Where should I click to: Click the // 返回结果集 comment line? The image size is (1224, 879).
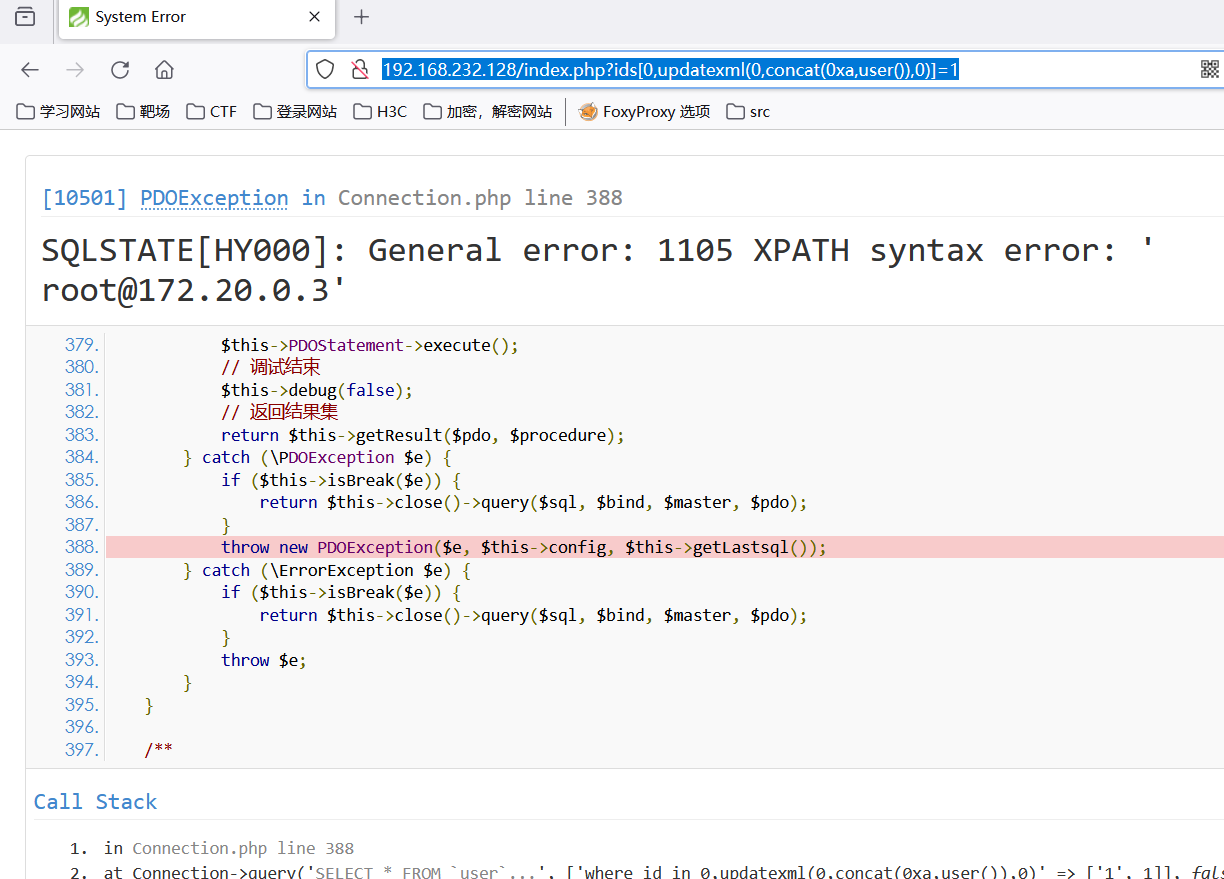(281, 412)
